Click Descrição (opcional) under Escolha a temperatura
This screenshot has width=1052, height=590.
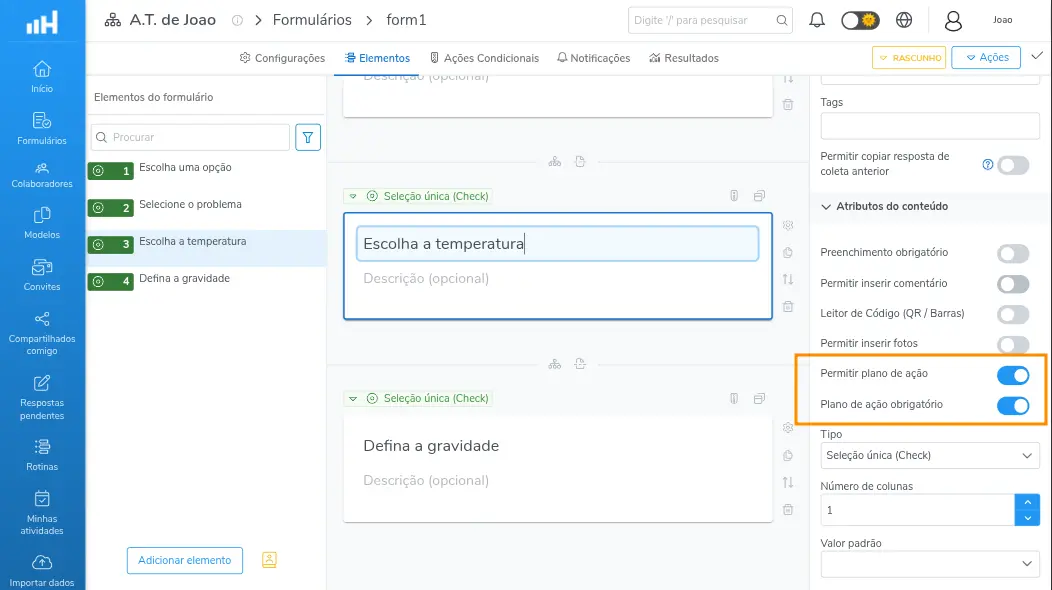pyautogui.click(x=426, y=279)
